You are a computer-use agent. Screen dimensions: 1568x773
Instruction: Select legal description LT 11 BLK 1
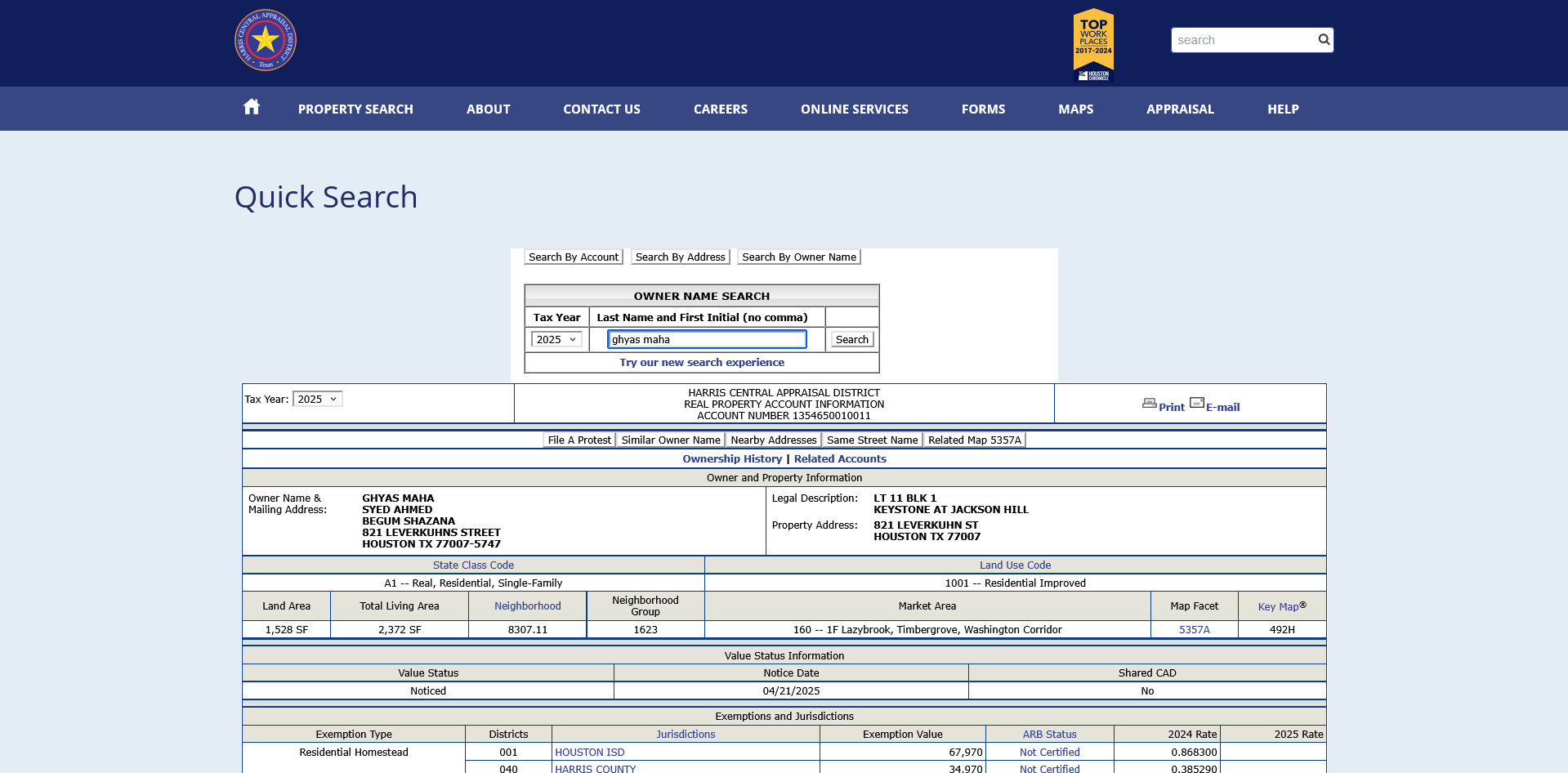tap(905, 498)
